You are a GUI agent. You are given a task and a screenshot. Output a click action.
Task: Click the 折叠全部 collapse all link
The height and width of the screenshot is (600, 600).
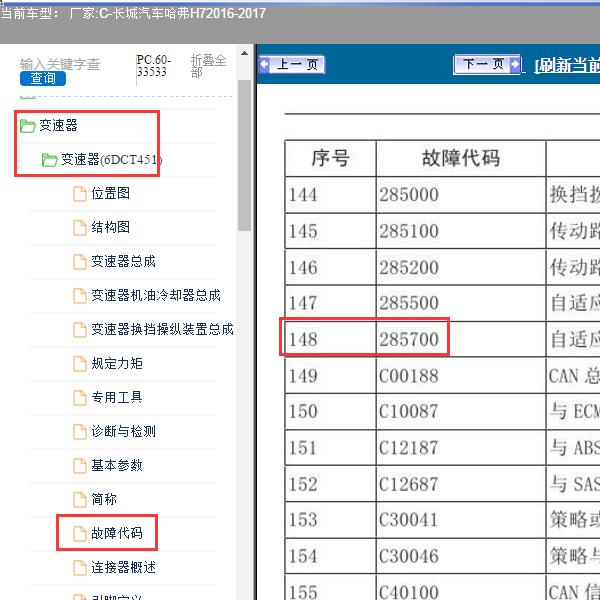[208, 66]
